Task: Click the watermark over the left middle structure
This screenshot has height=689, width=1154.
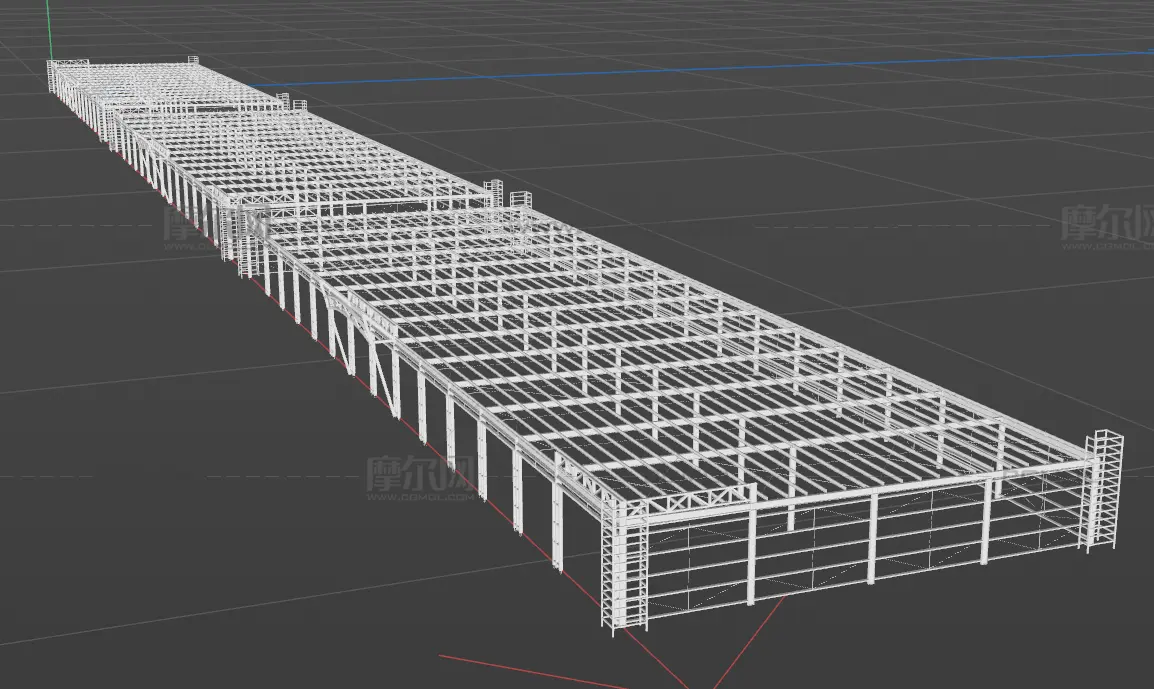Action: click(213, 227)
